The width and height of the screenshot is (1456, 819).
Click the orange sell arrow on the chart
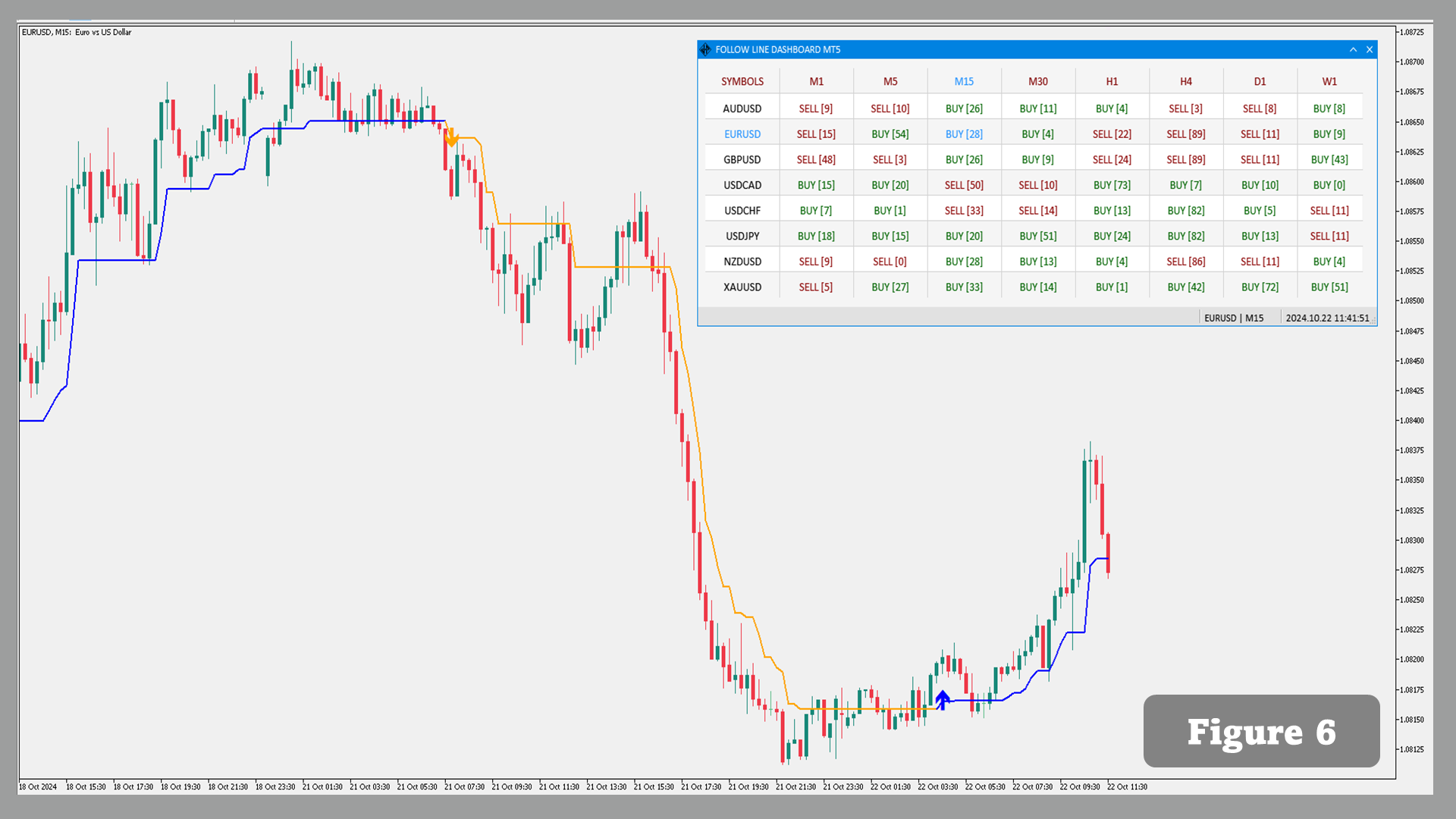[x=452, y=138]
